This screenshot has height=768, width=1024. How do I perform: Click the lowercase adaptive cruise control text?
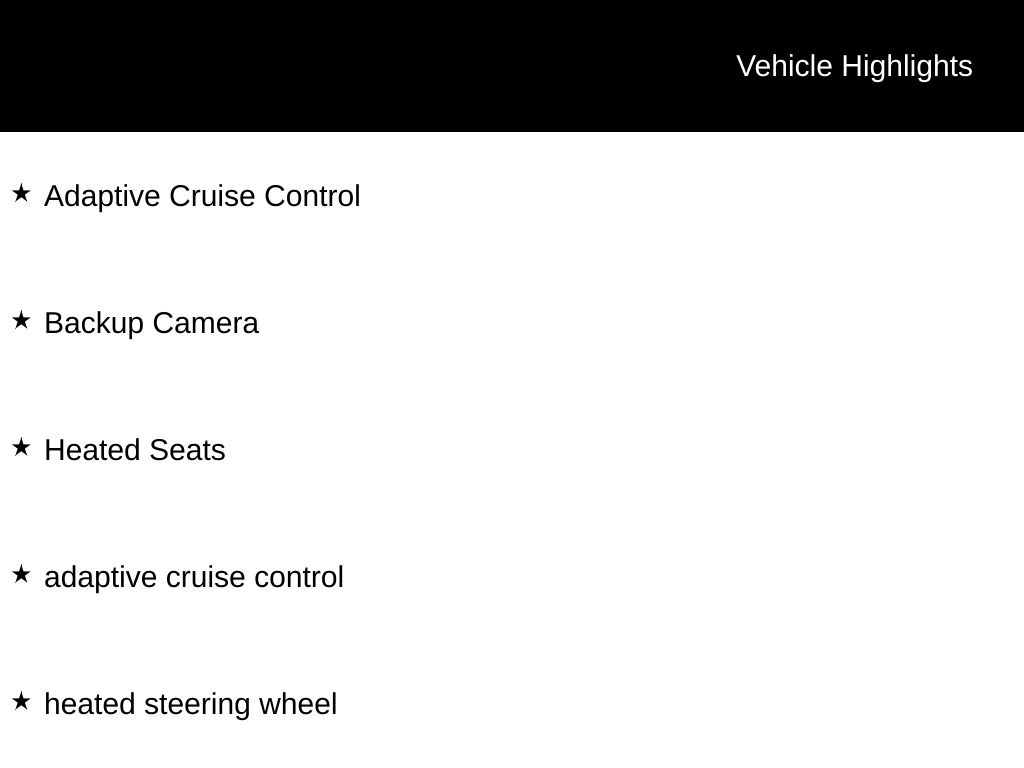click(194, 577)
